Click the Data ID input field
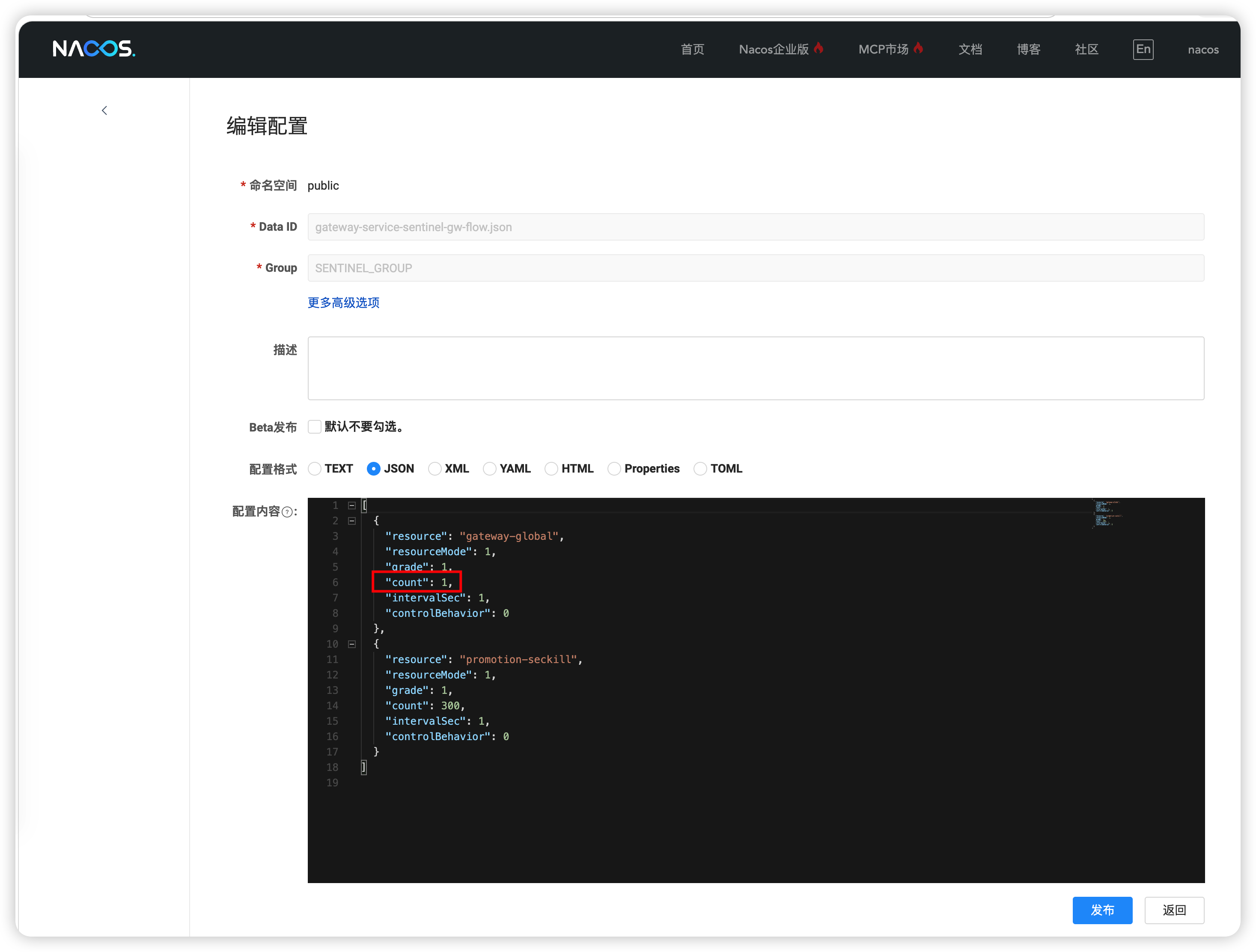Screen dimensions: 1256x952 coord(756,227)
